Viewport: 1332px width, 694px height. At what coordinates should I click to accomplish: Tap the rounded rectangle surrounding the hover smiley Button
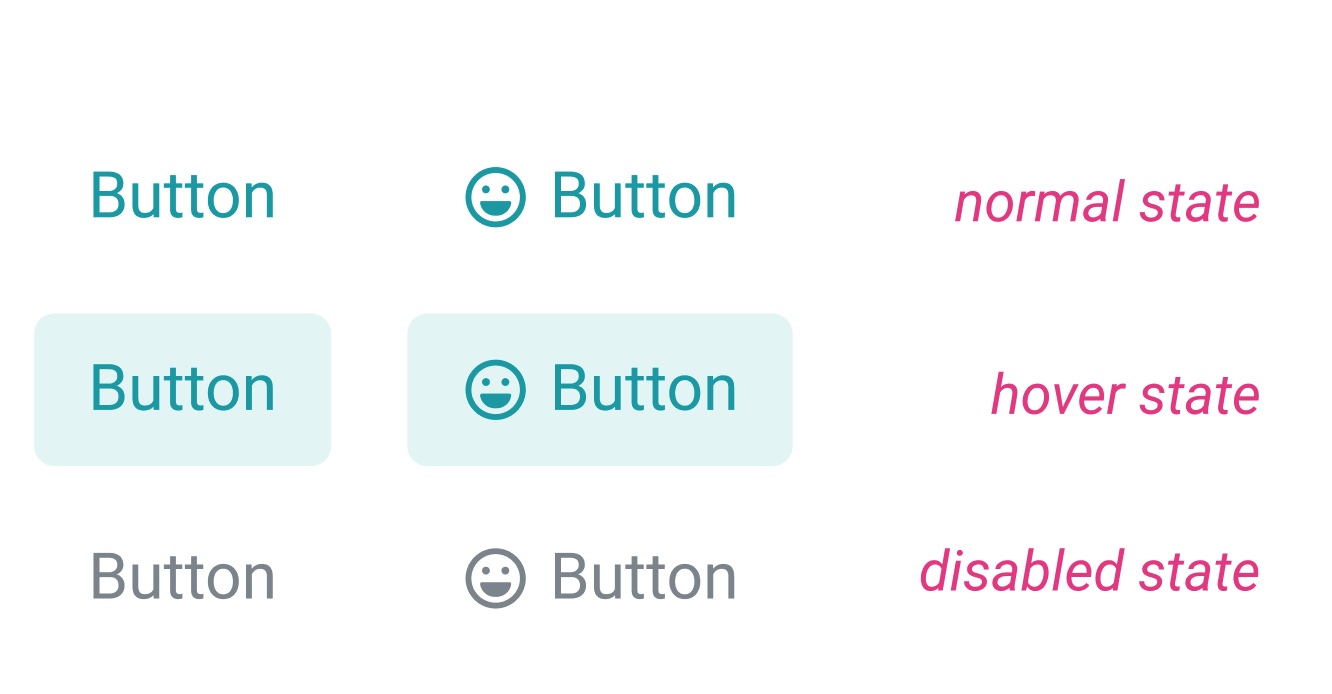click(600, 389)
